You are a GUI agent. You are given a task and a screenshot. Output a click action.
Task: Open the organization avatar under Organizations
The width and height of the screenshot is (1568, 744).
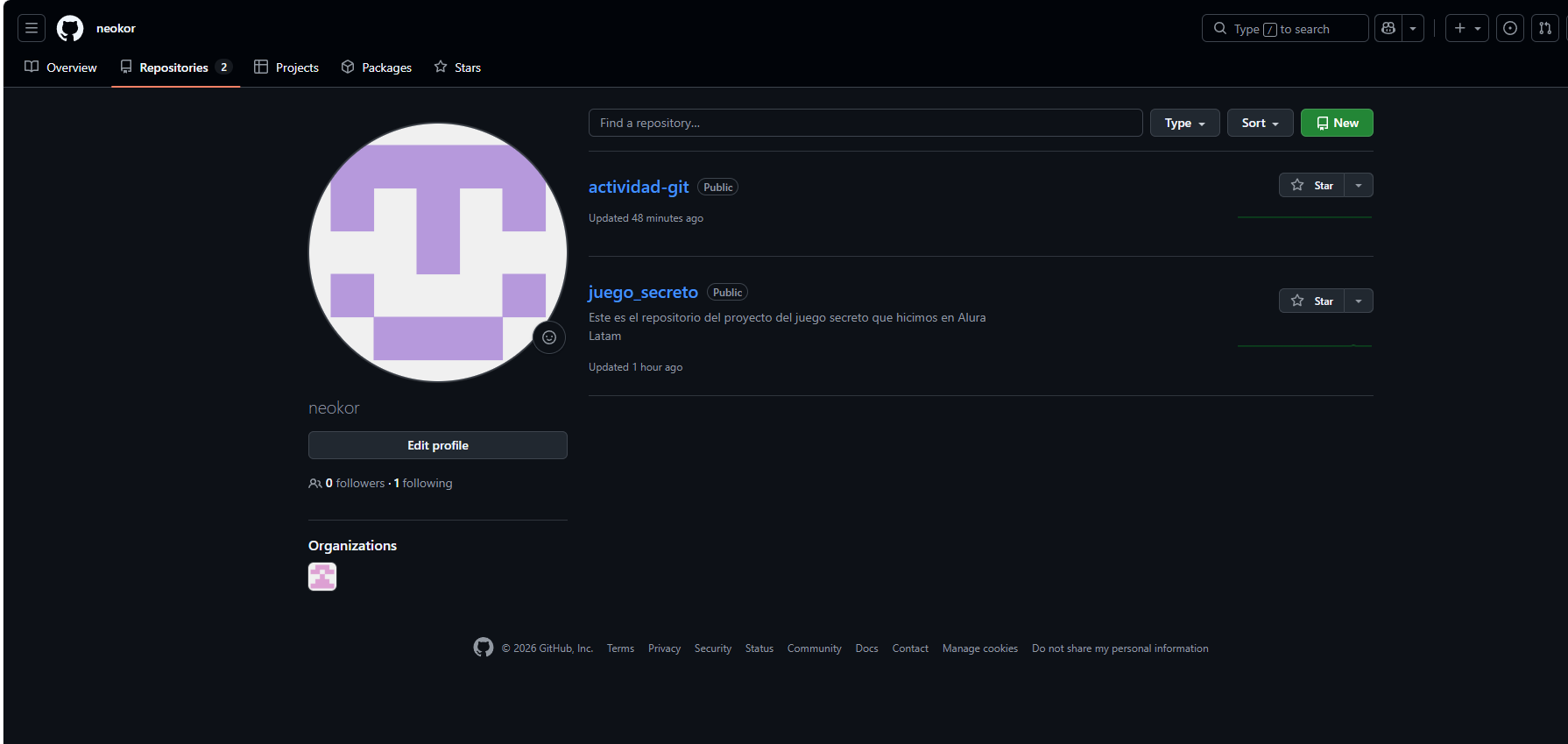(322, 577)
